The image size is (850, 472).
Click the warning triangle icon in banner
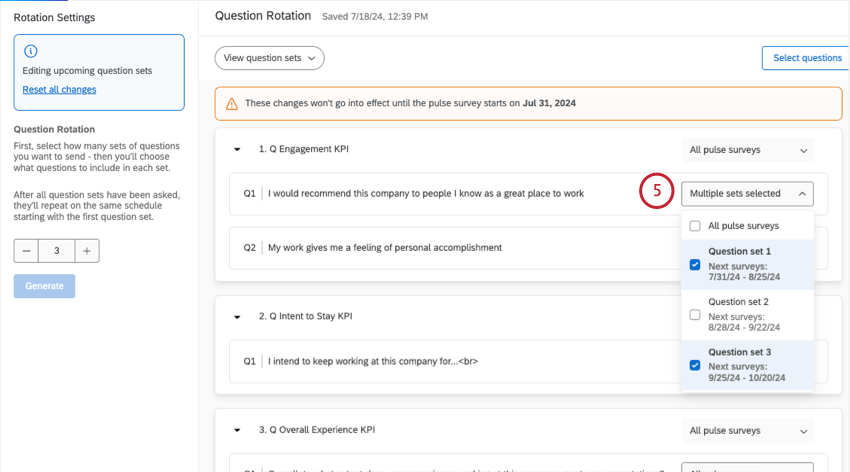tap(232, 103)
